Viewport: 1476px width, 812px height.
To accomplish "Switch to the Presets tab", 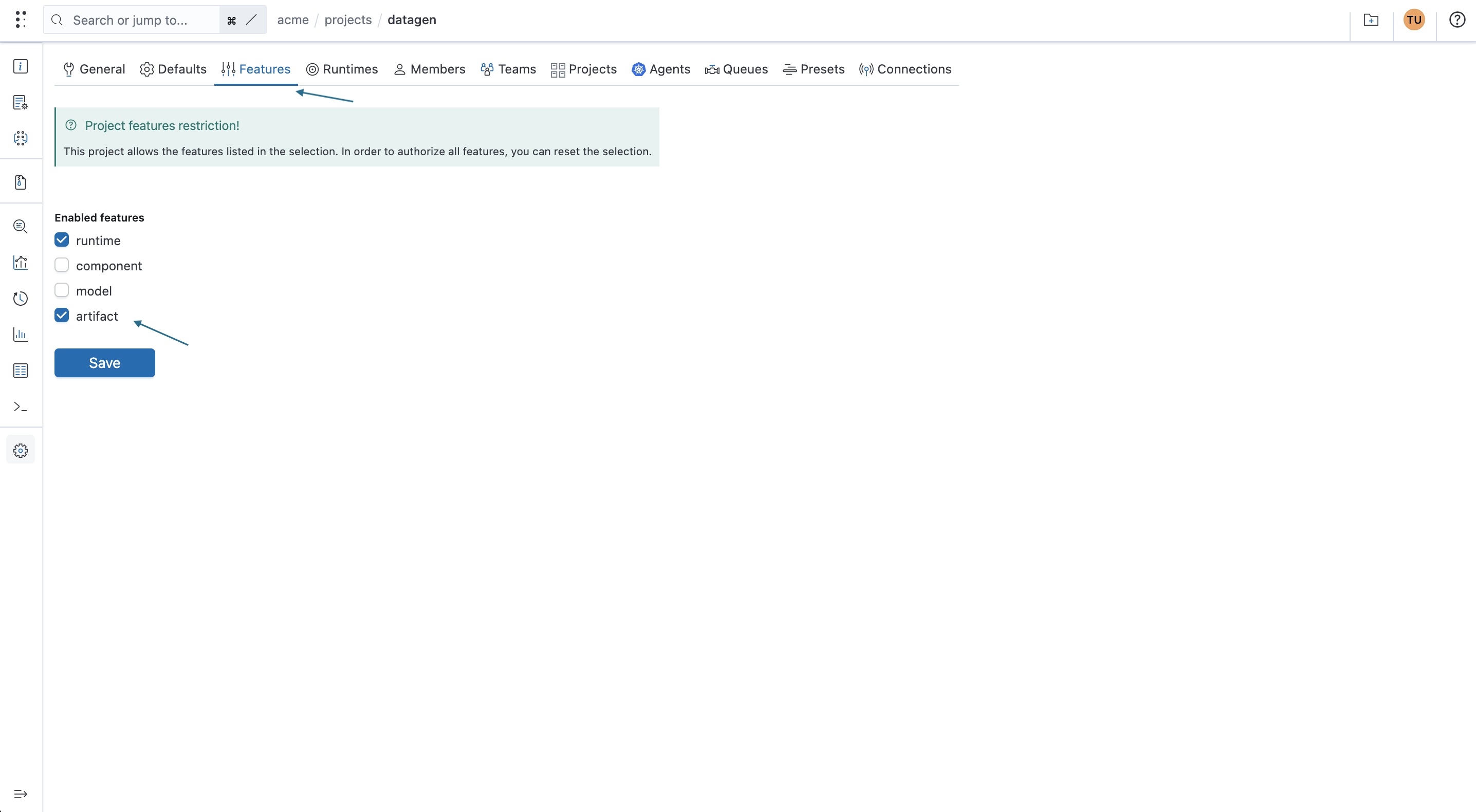I will pos(814,69).
